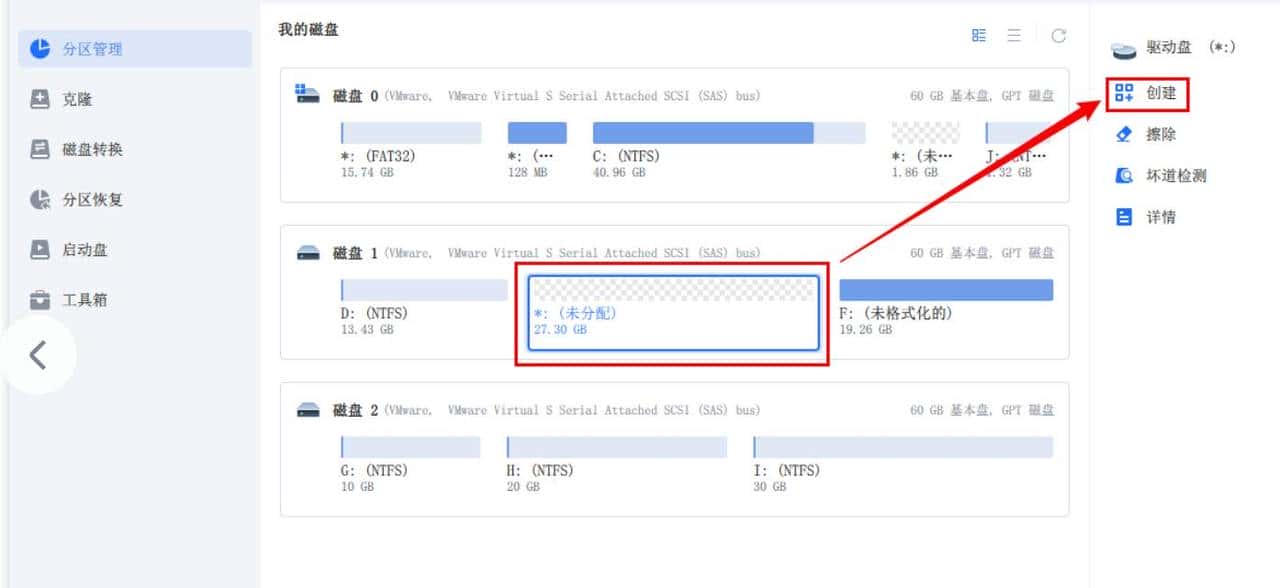Click the 我的磁盘 heading

click(308, 30)
